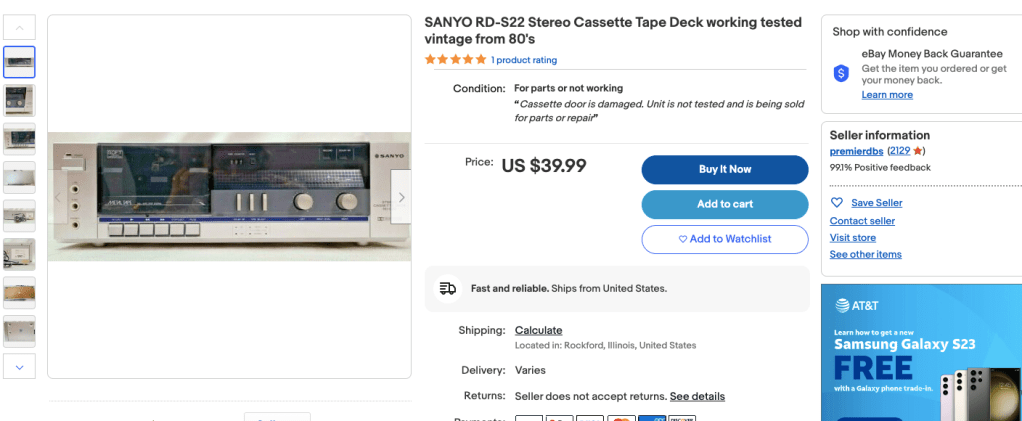Click the Save Seller heart icon

[837, 203]
